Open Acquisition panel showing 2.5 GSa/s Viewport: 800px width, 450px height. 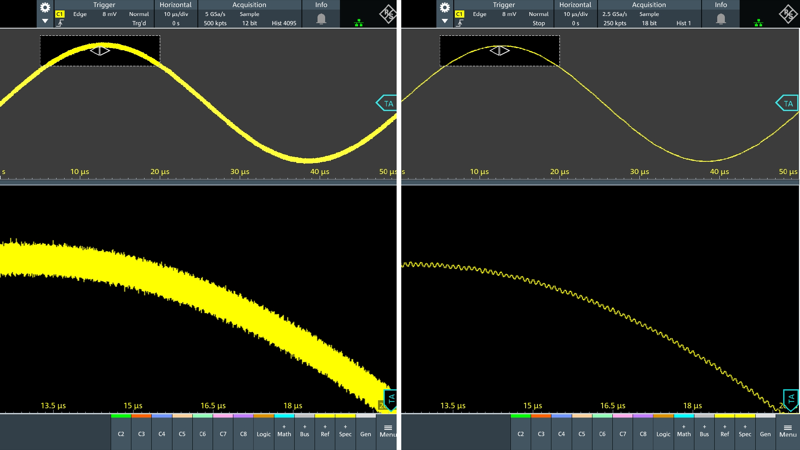coord(649,14)
